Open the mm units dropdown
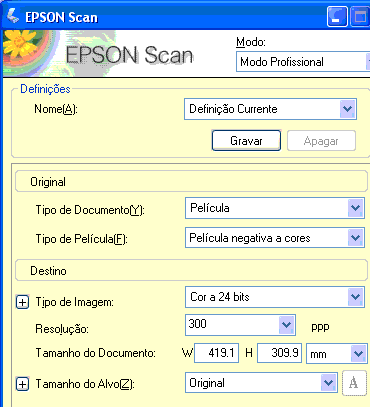370x407 pixels. (x=336, y=353)
